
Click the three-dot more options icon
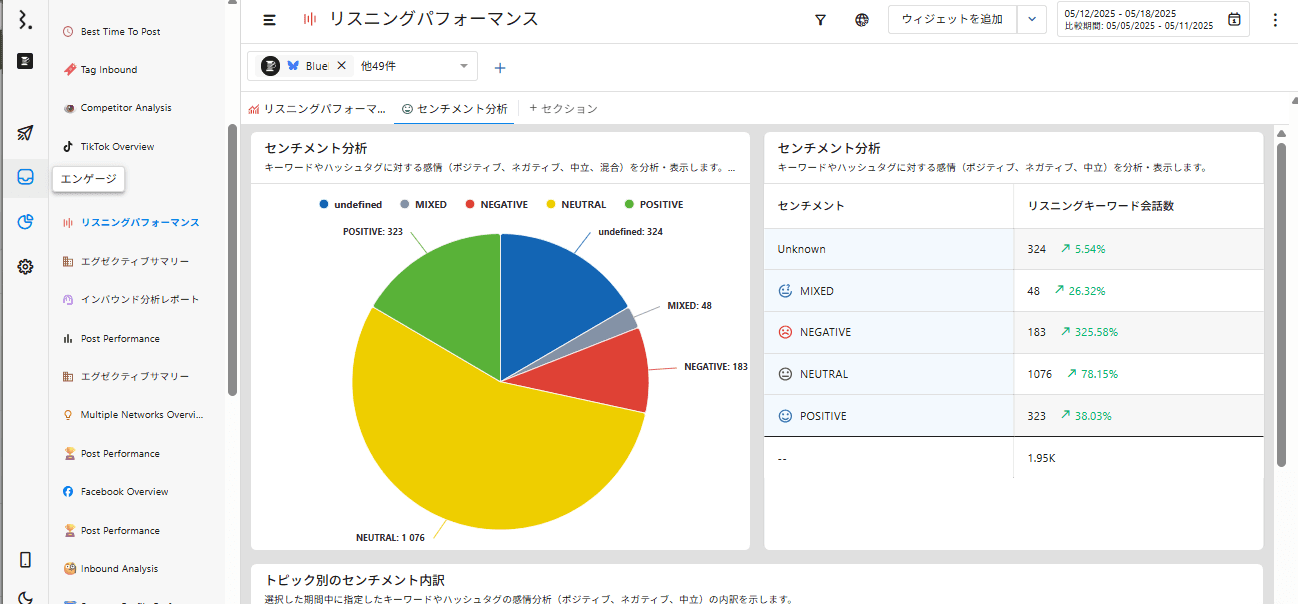(x=1274, y=20)
